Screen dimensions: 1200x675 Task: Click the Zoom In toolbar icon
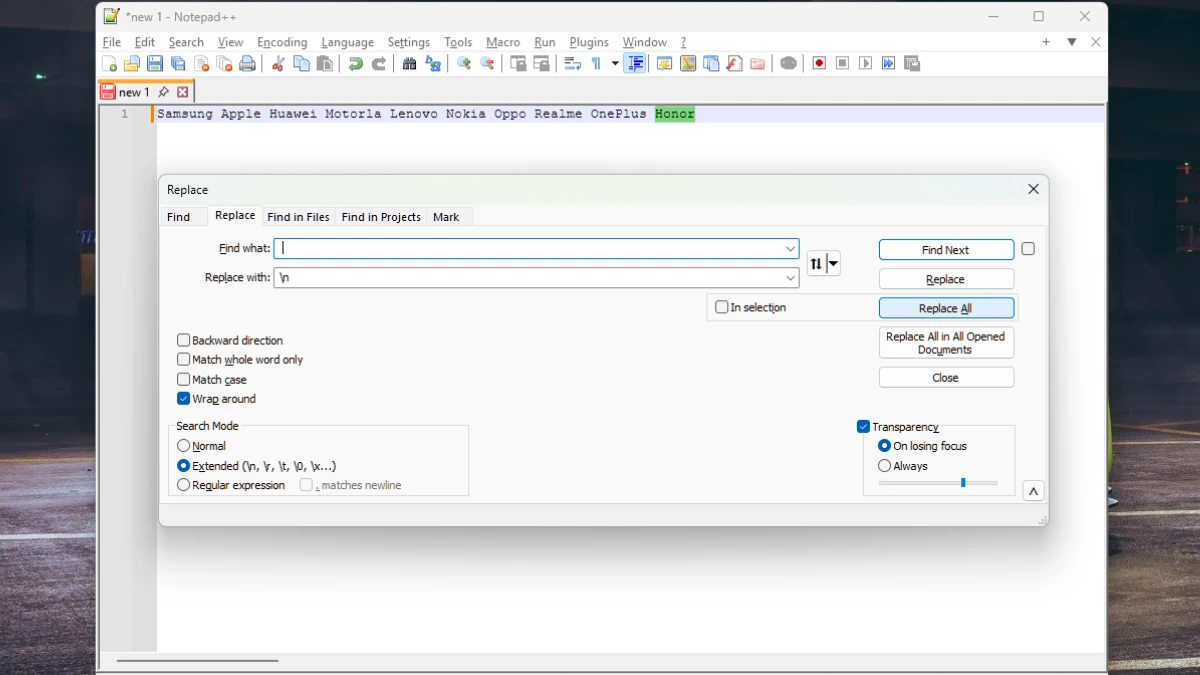[464, 63]
